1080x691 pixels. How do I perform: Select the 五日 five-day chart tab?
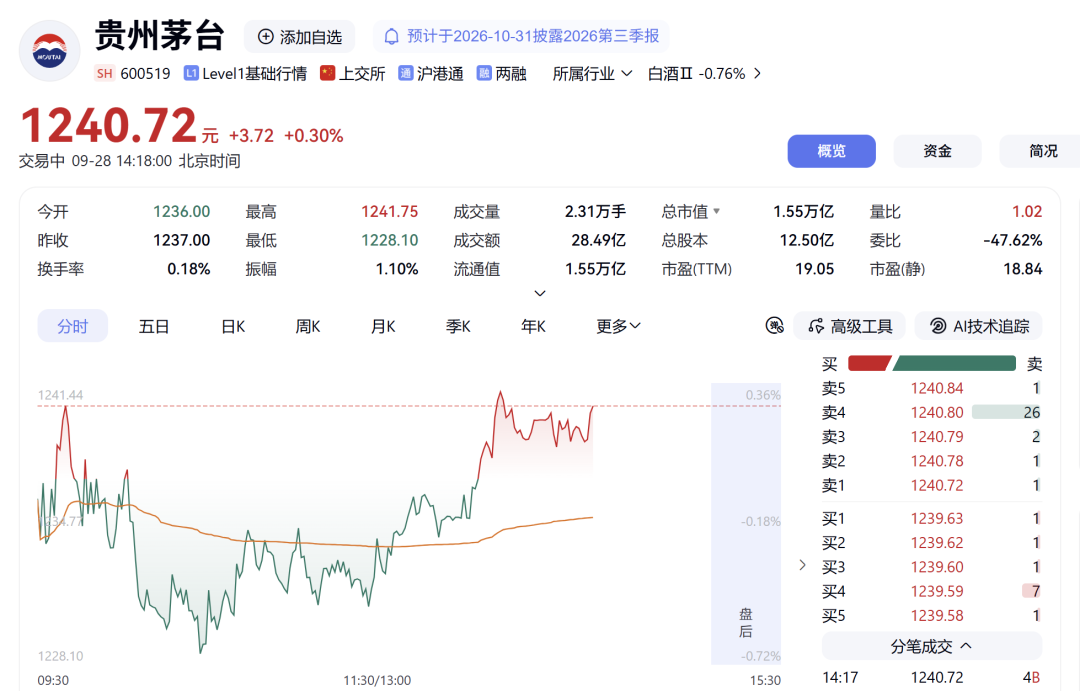coord(154,326)
